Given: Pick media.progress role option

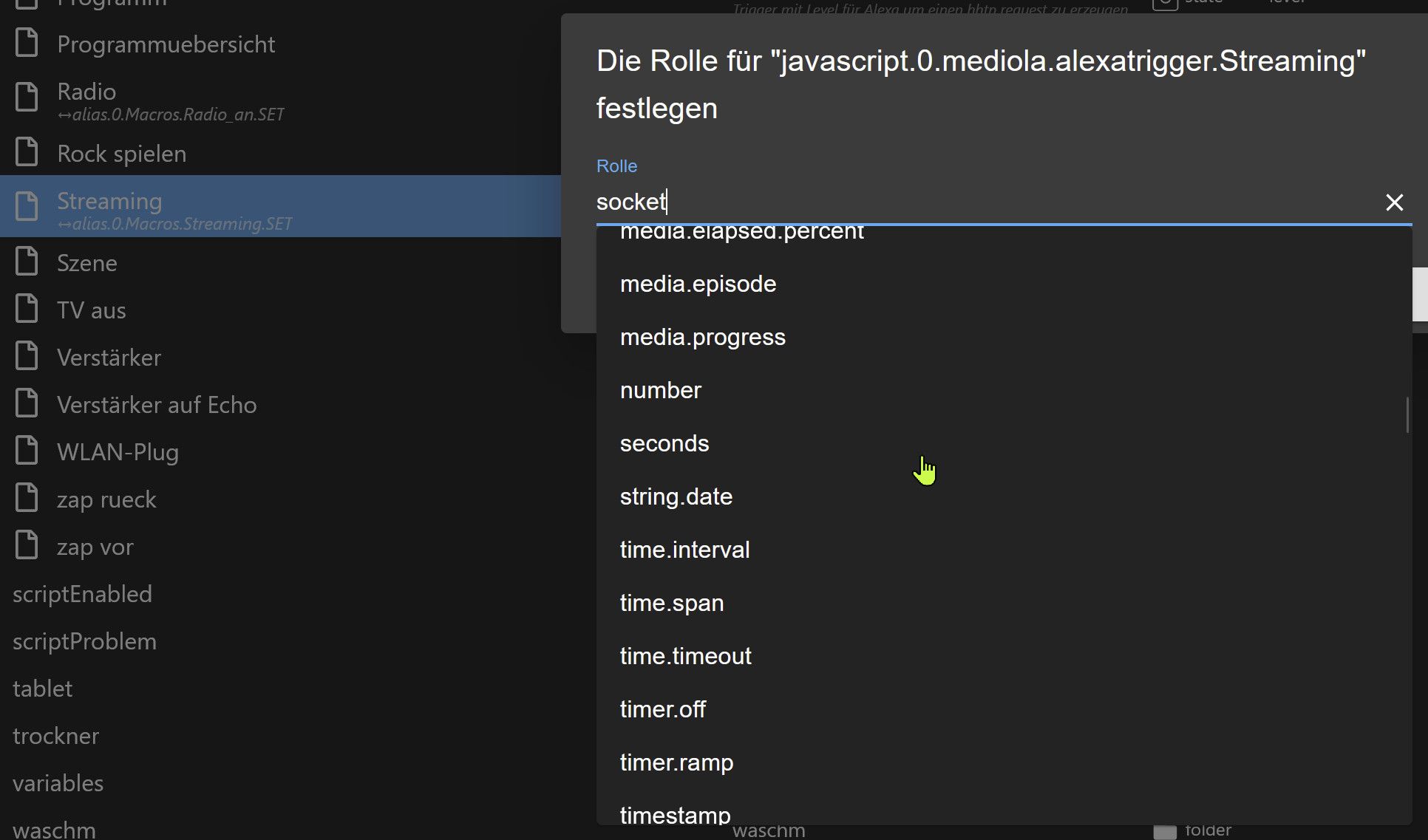Looking at the screenshot, I should pyautogui.click(x=702, y=338).
